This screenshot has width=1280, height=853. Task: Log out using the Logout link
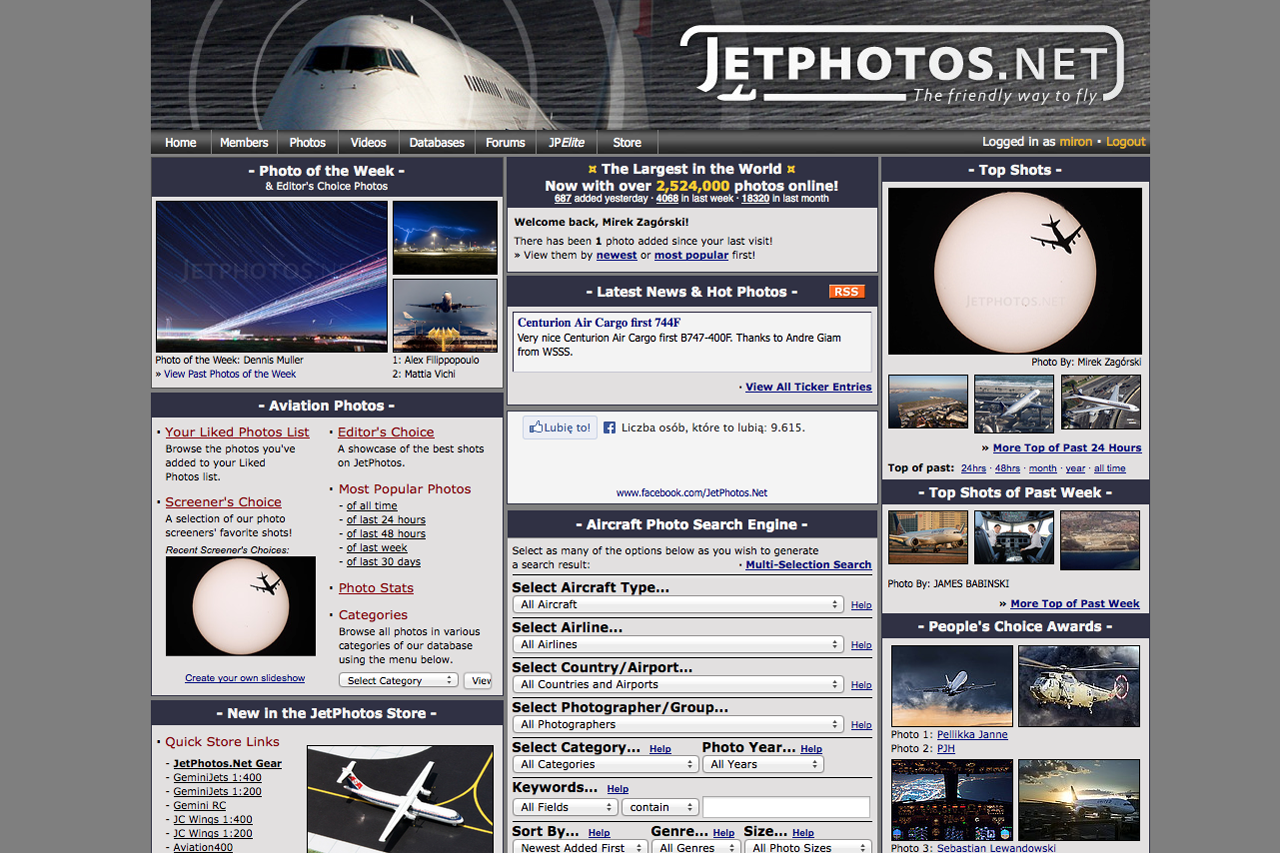(1126, 142)
